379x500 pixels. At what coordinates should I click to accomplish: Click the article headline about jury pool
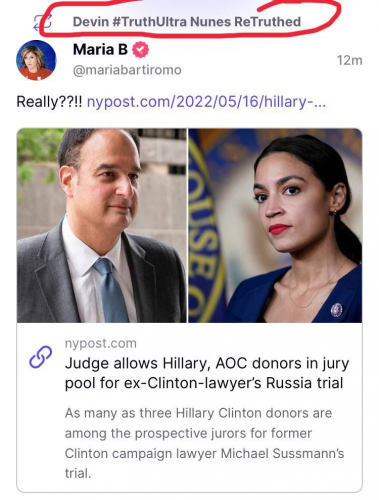click(x=207, y=373)
